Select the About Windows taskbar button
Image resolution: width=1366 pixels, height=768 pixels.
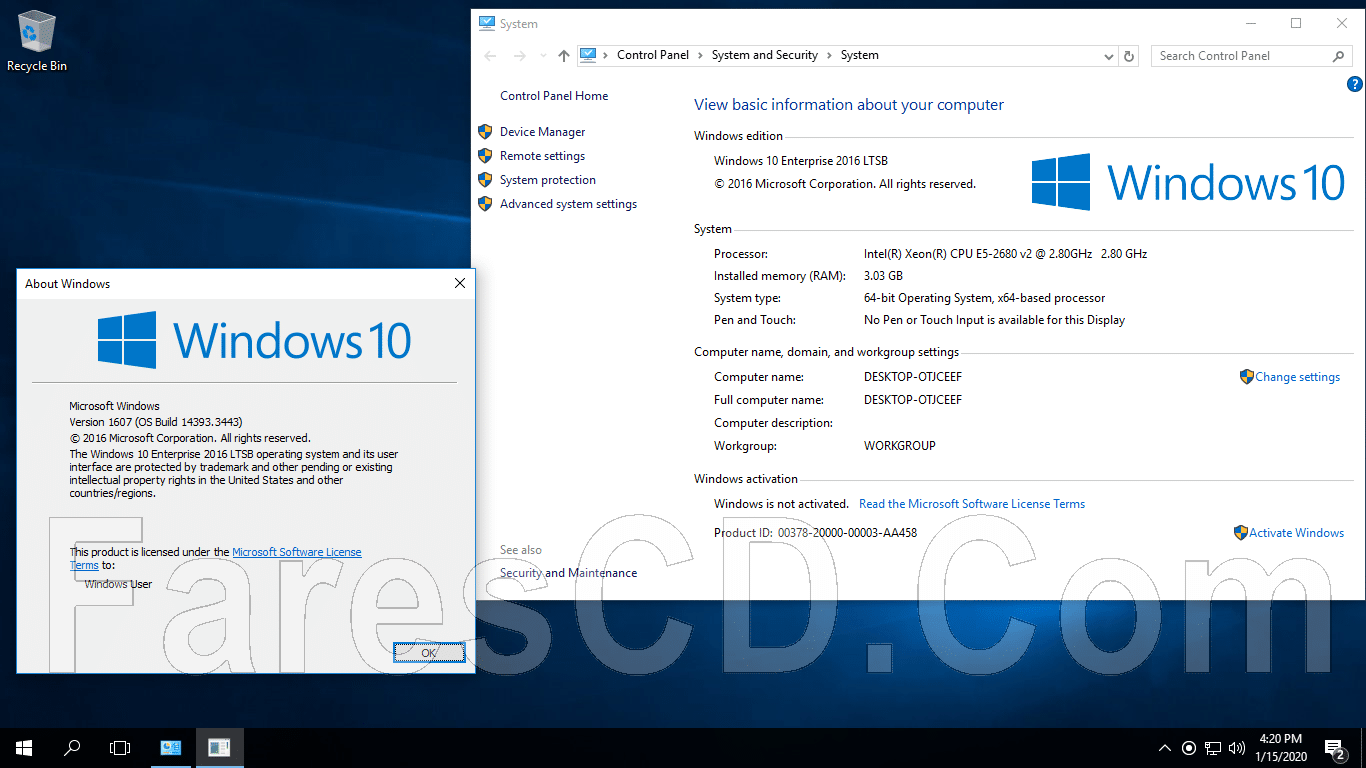(x=219, y=747)
